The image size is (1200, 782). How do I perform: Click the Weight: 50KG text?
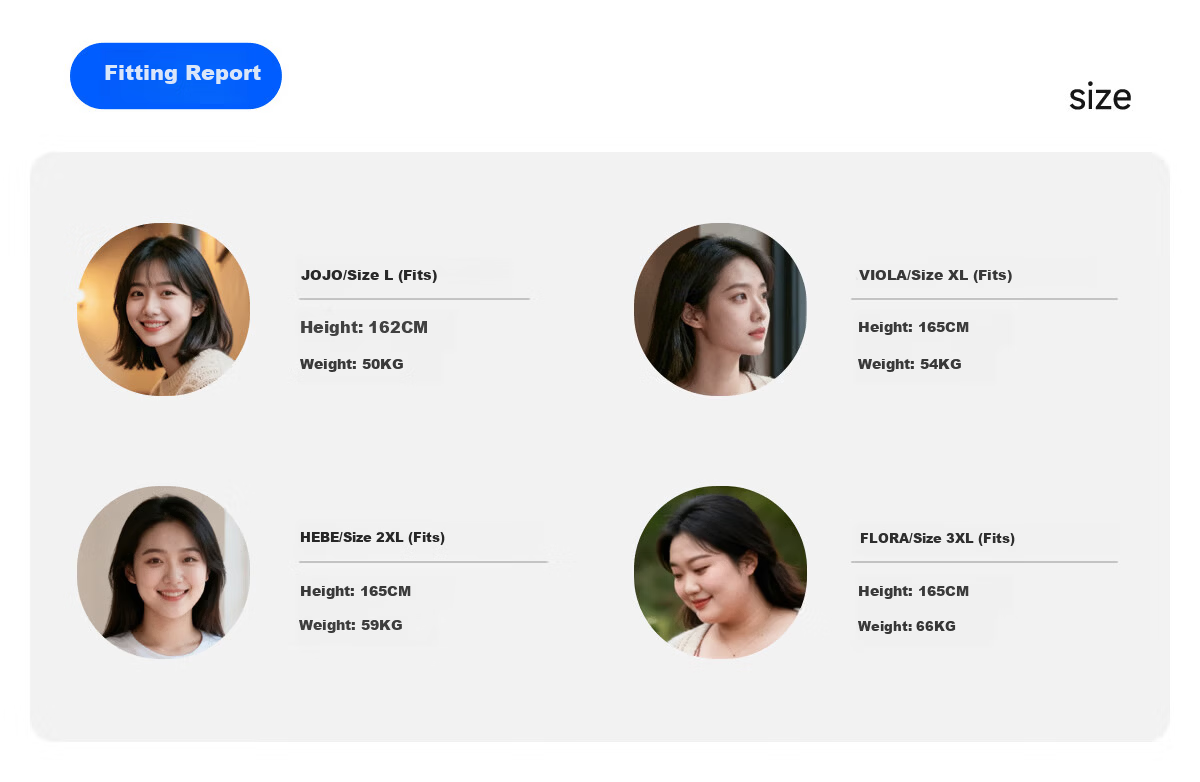(x=352, y=364)
